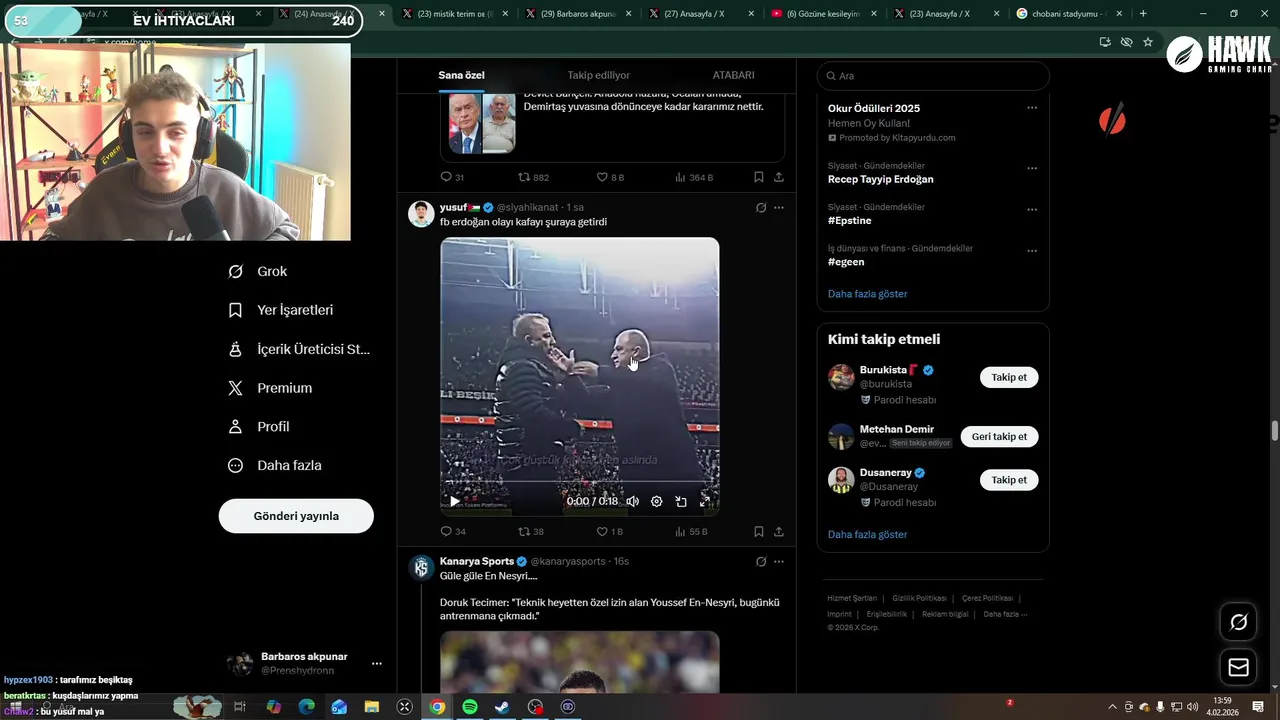Share the top Bahçeli post
Screen dimensions: 1280x720
pos(779,177)
